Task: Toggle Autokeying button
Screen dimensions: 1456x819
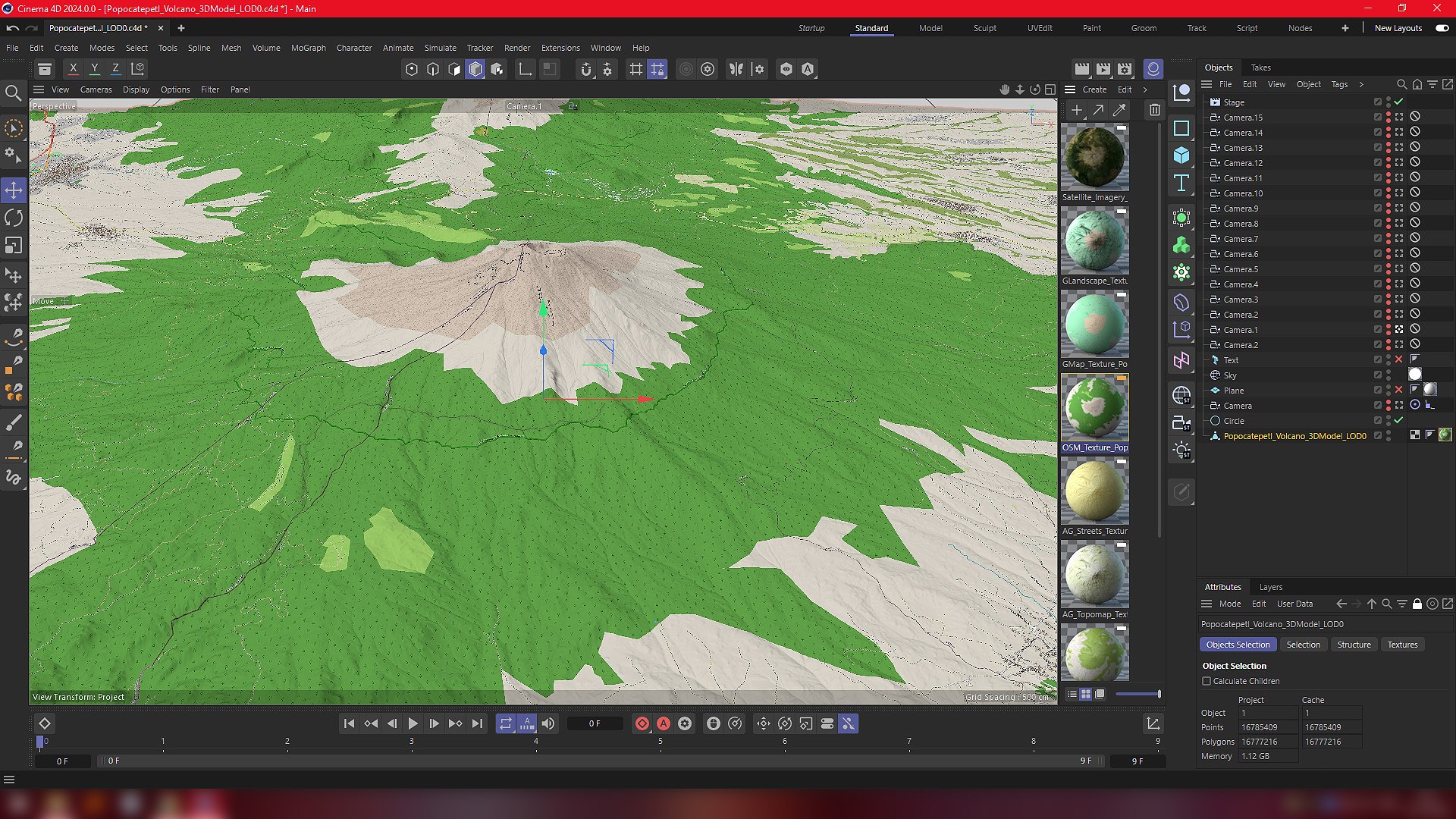Action: (664, 723)
